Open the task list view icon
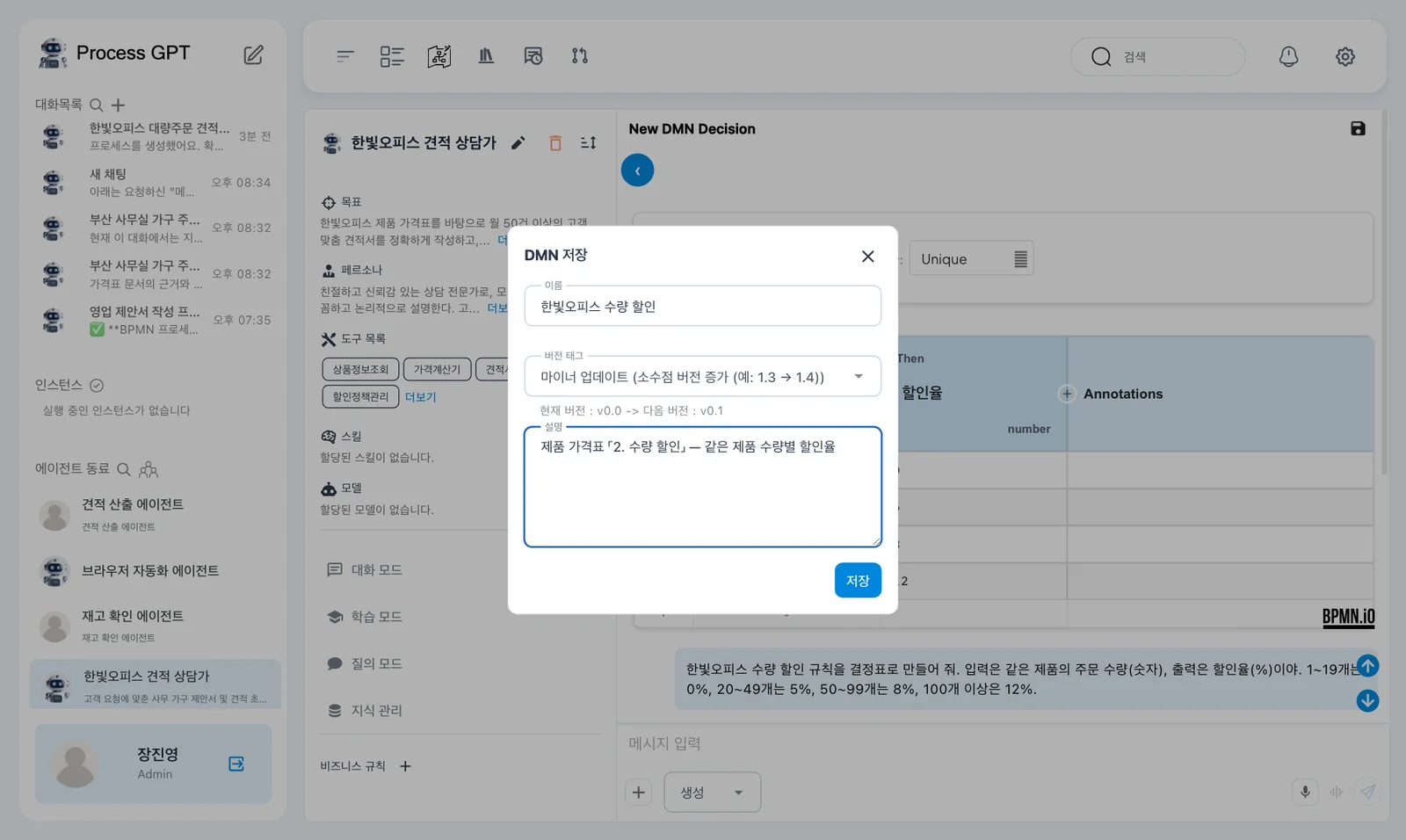The height and width of the screenshot is (840, 1406). 392,56
